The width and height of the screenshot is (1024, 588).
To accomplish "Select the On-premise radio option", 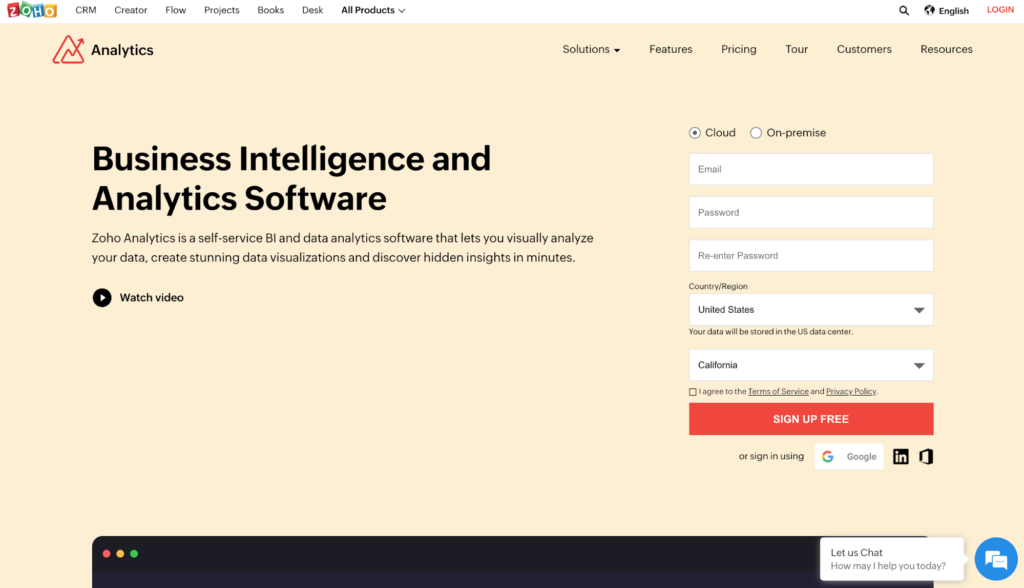I will pyautogui.click(x=756, y=133).
